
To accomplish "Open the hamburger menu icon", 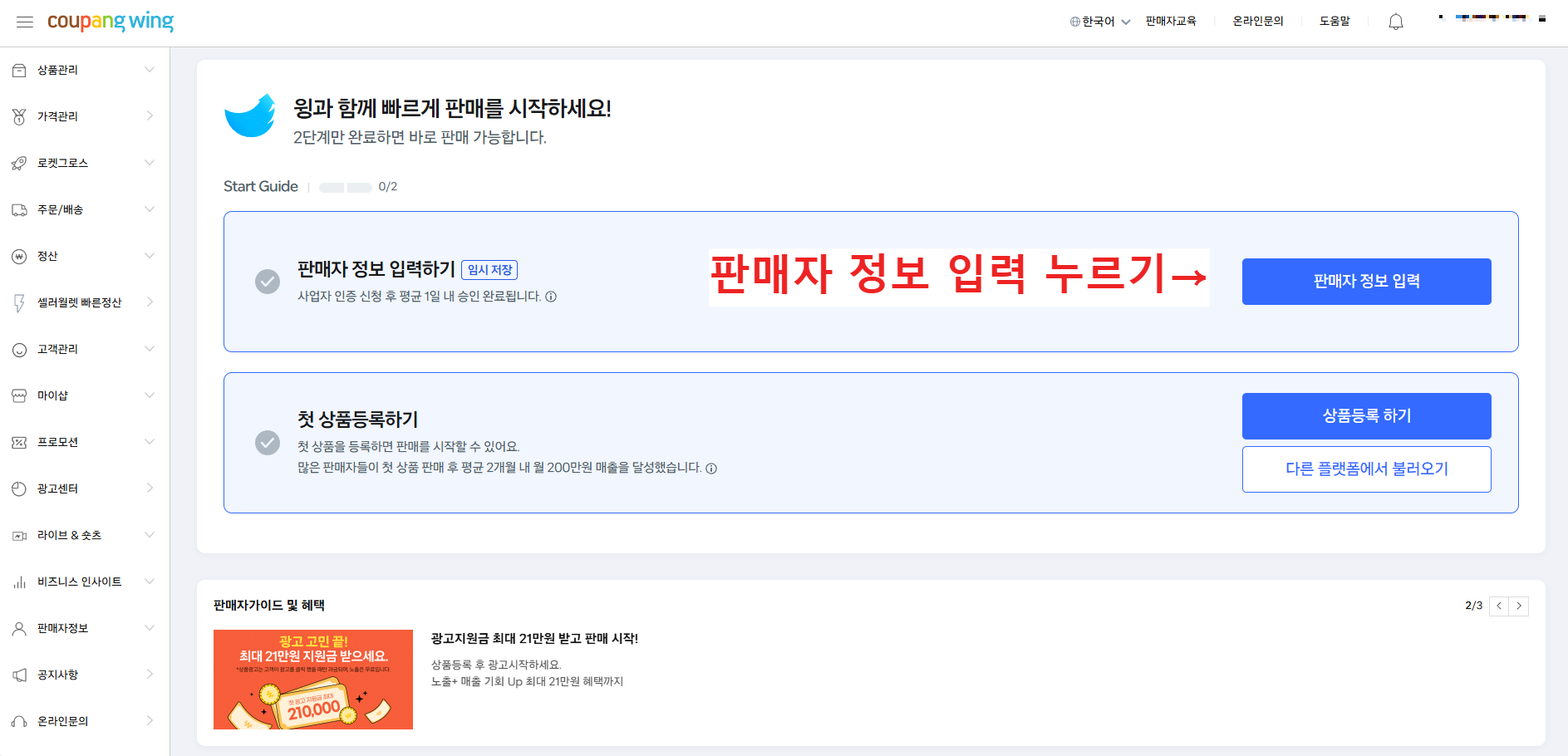I will tap(25, 22).
